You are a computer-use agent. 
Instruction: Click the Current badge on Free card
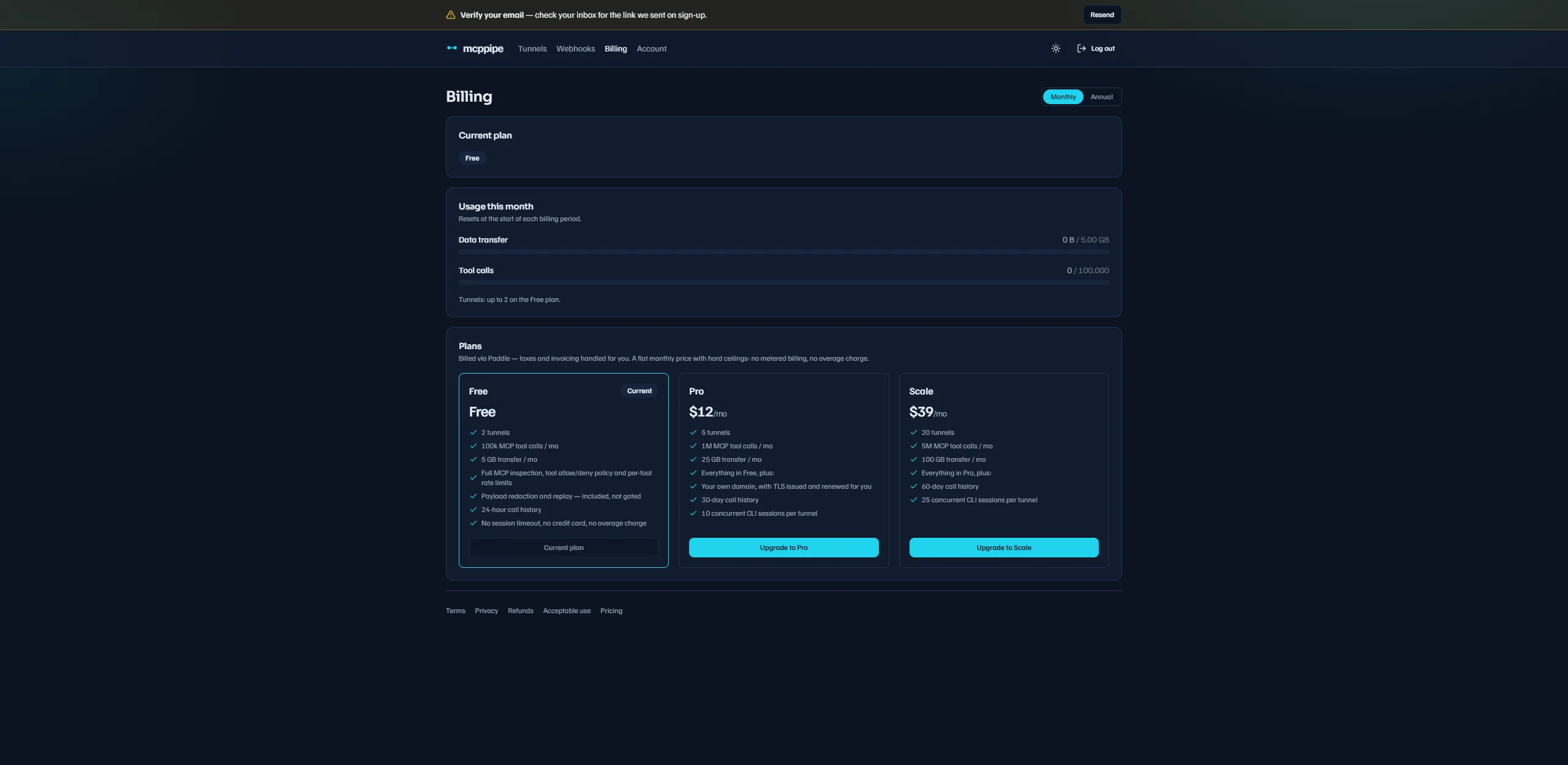(x=639, y=391)
